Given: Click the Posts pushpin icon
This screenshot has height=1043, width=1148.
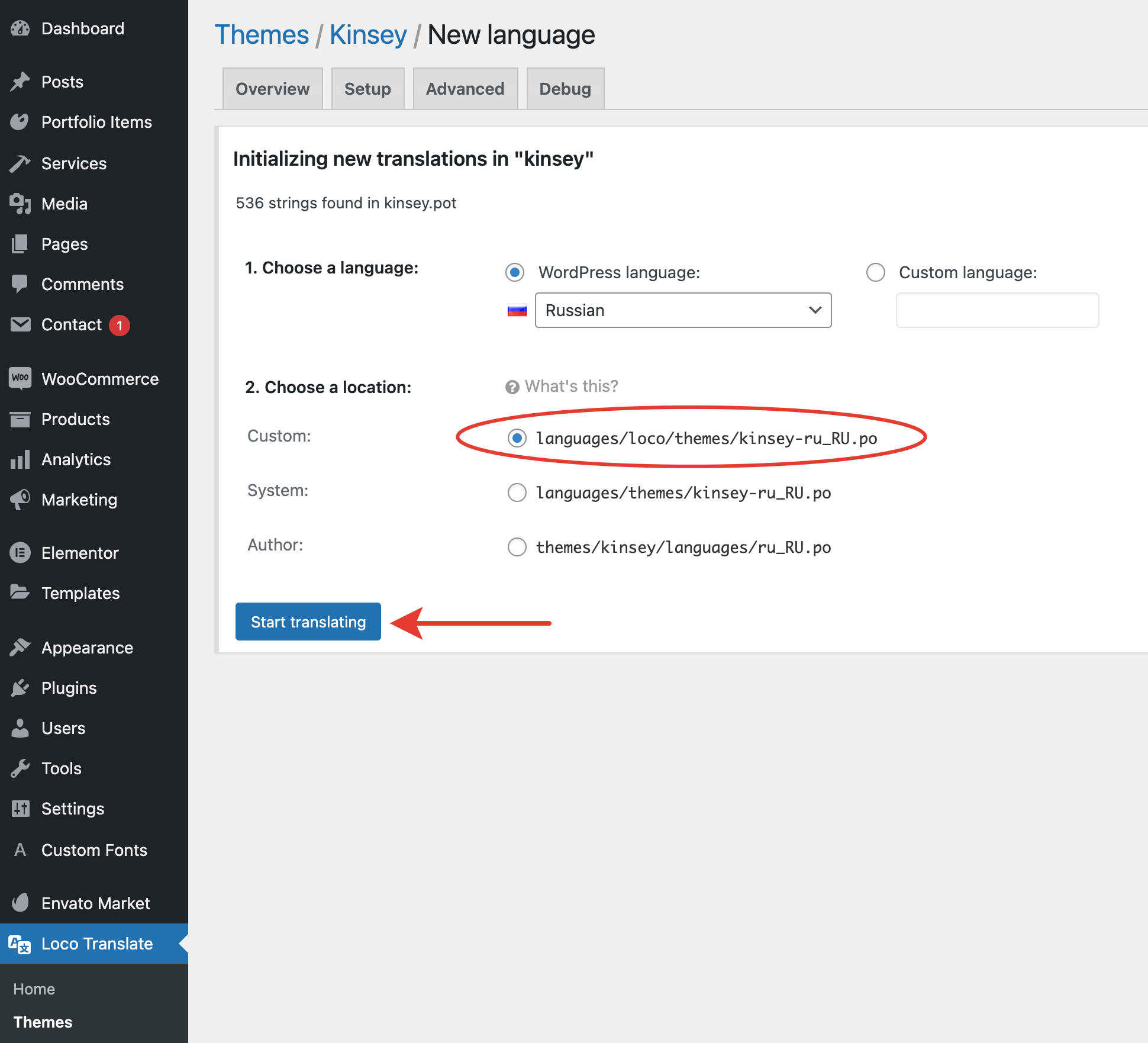Looking at the screenshot, I should point(20,82).
